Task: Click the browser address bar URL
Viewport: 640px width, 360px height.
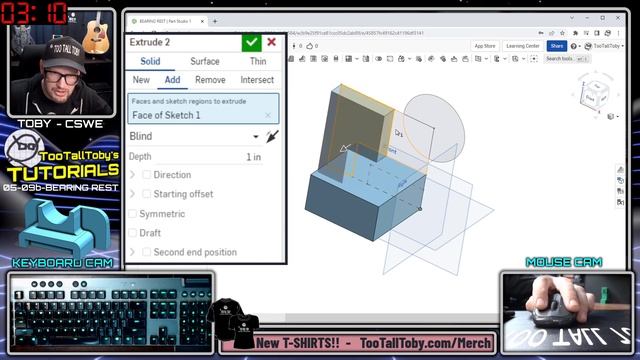Action: click(355, 33)
